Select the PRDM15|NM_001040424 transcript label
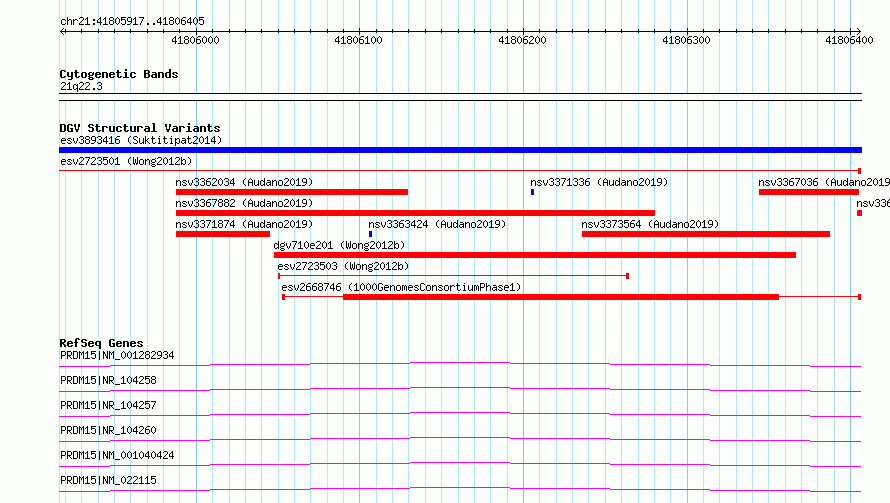This screenshot has height=503, width=890. point(117,455)
